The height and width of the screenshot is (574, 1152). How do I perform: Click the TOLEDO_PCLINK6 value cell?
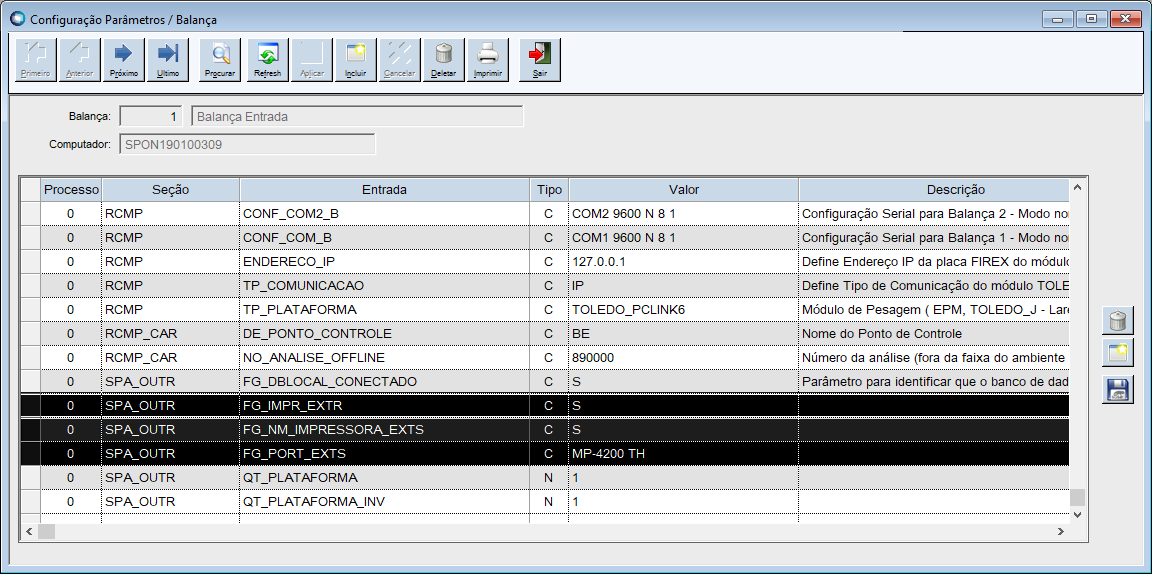click(683, 309)
